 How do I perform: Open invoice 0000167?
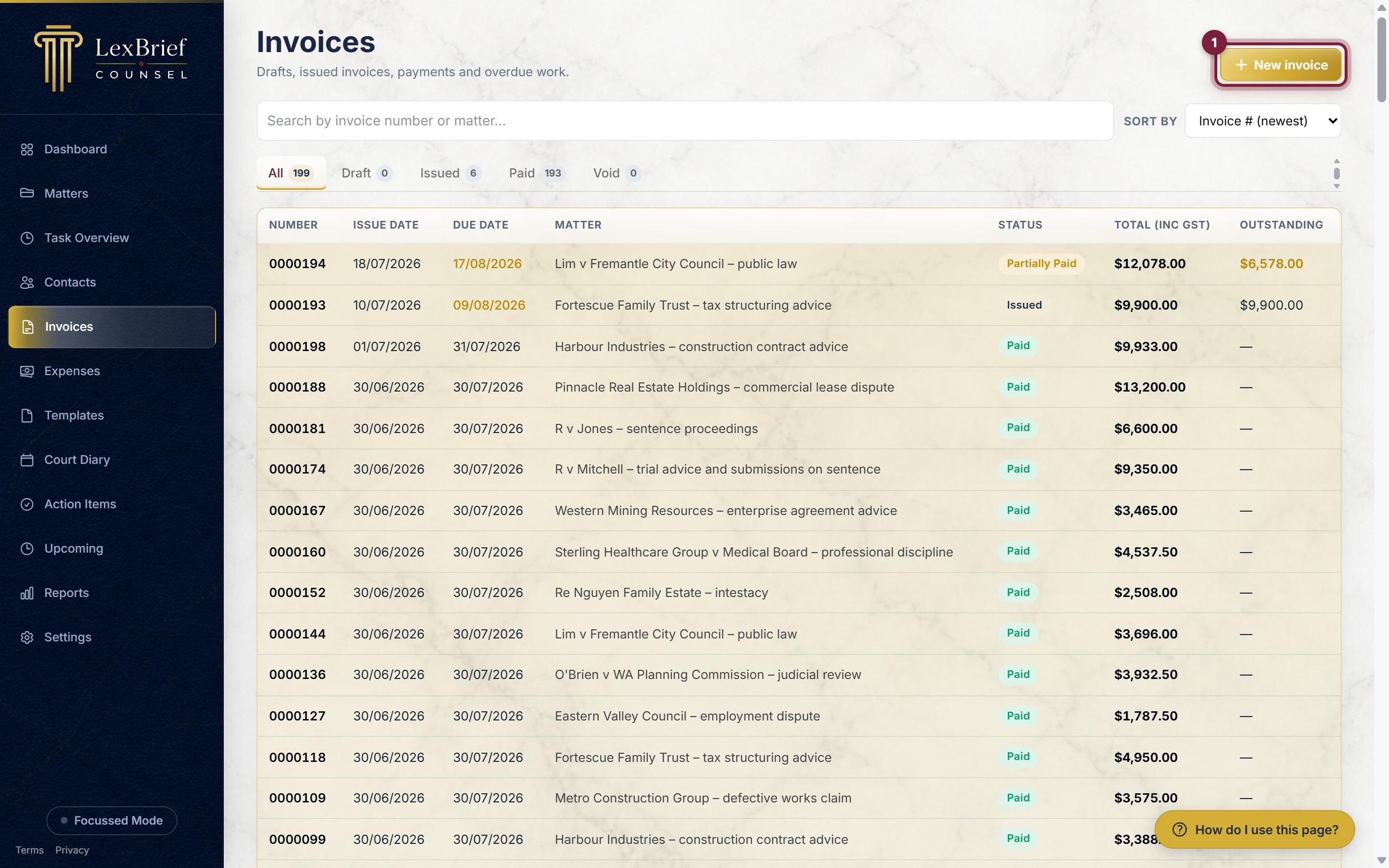799,511
